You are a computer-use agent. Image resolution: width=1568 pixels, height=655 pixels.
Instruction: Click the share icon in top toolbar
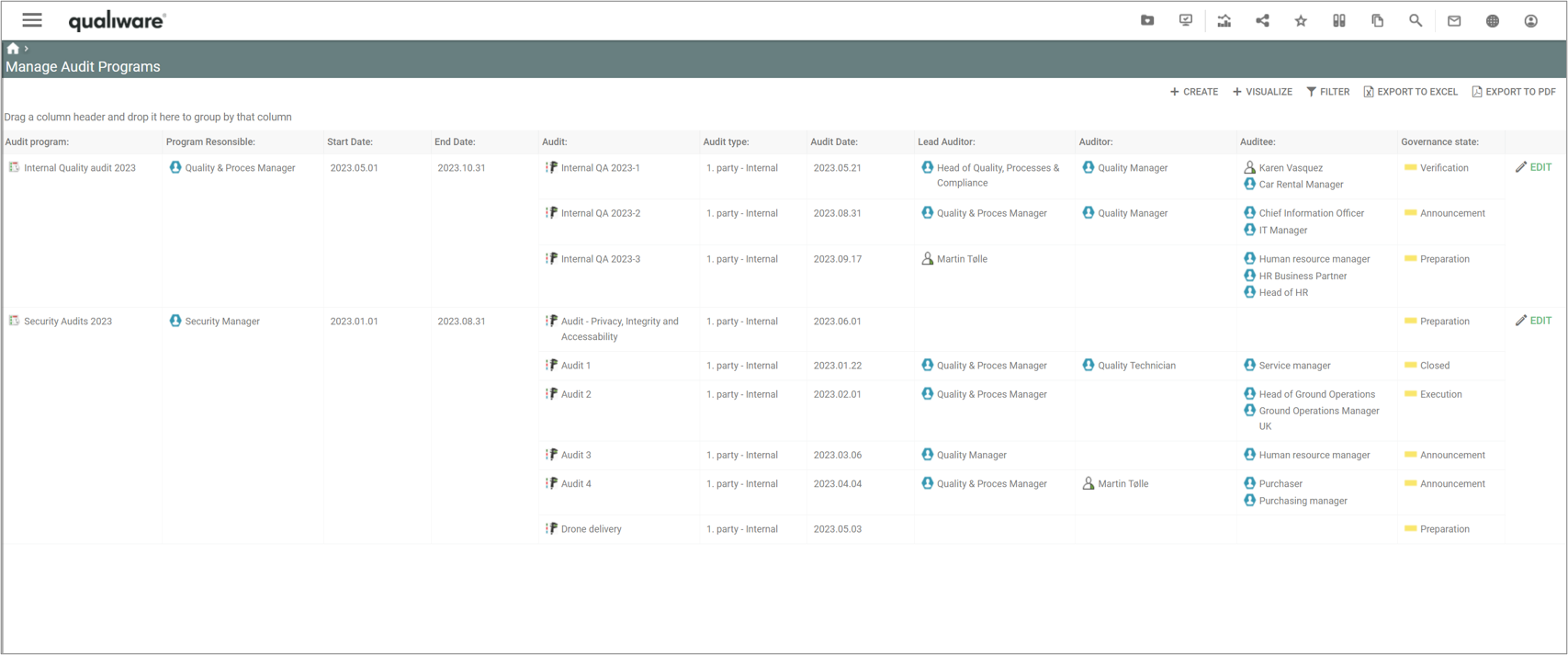click(1262, 20)
